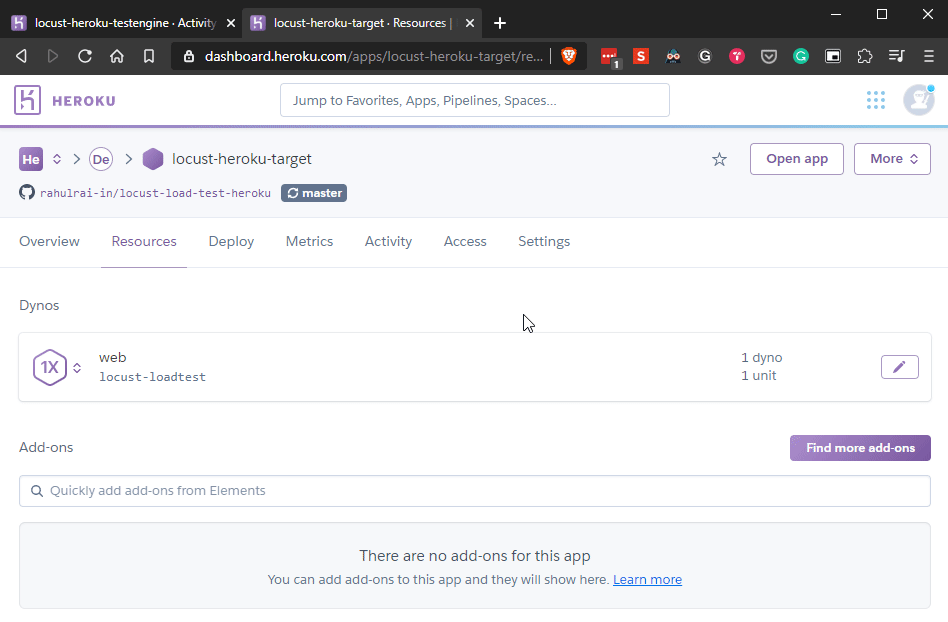Click the spy-face extension icon

pyautogui.click(x=673, y=56)
